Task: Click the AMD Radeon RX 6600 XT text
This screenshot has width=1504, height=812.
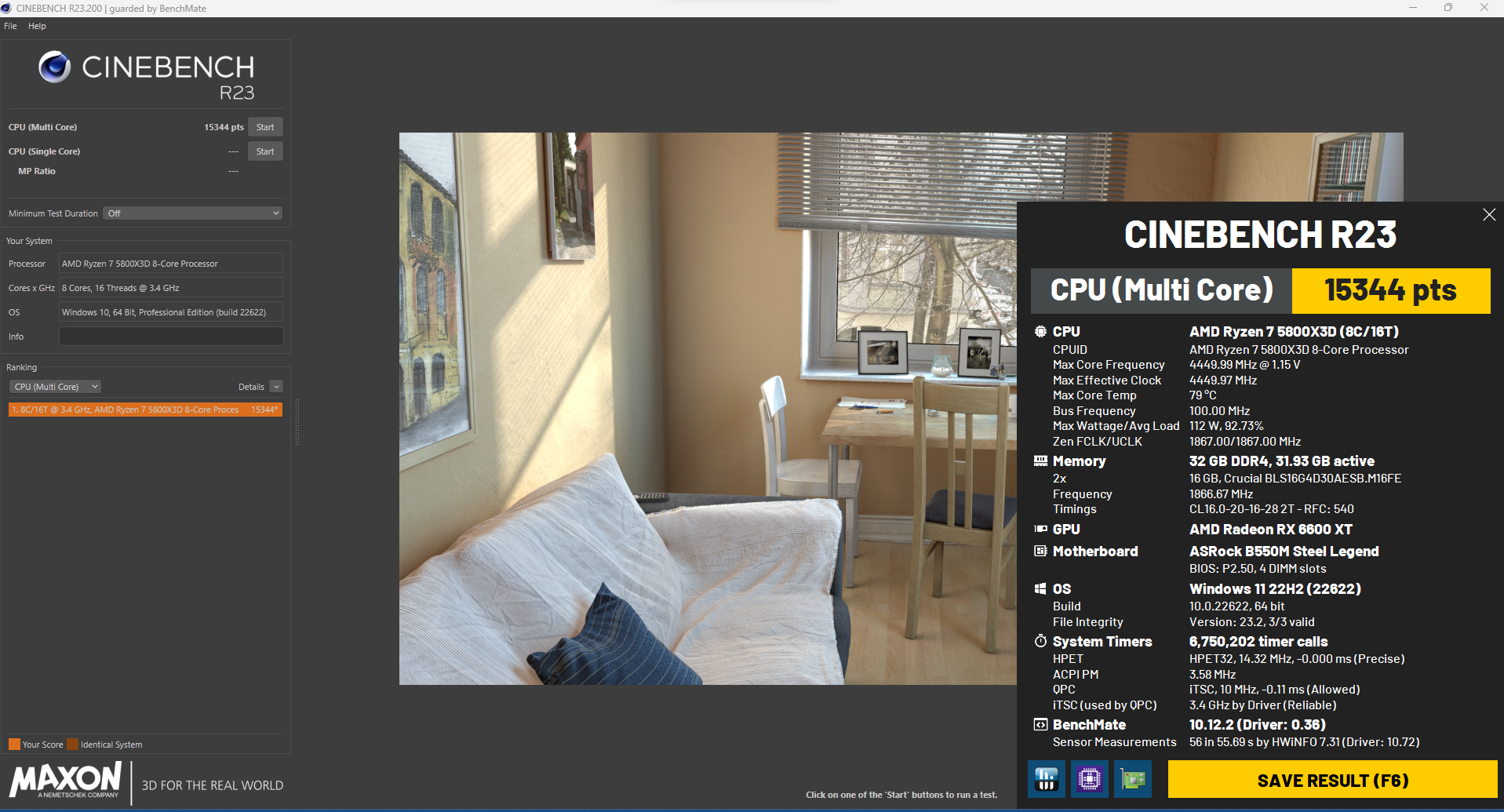Action: pyautogui.click(x=1270, y=530)
